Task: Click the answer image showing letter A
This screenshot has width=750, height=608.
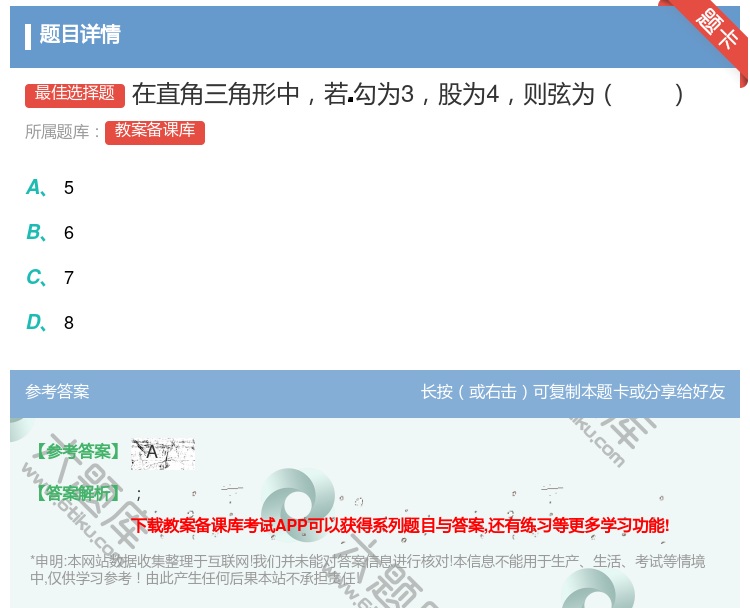Action: (163, 453)
